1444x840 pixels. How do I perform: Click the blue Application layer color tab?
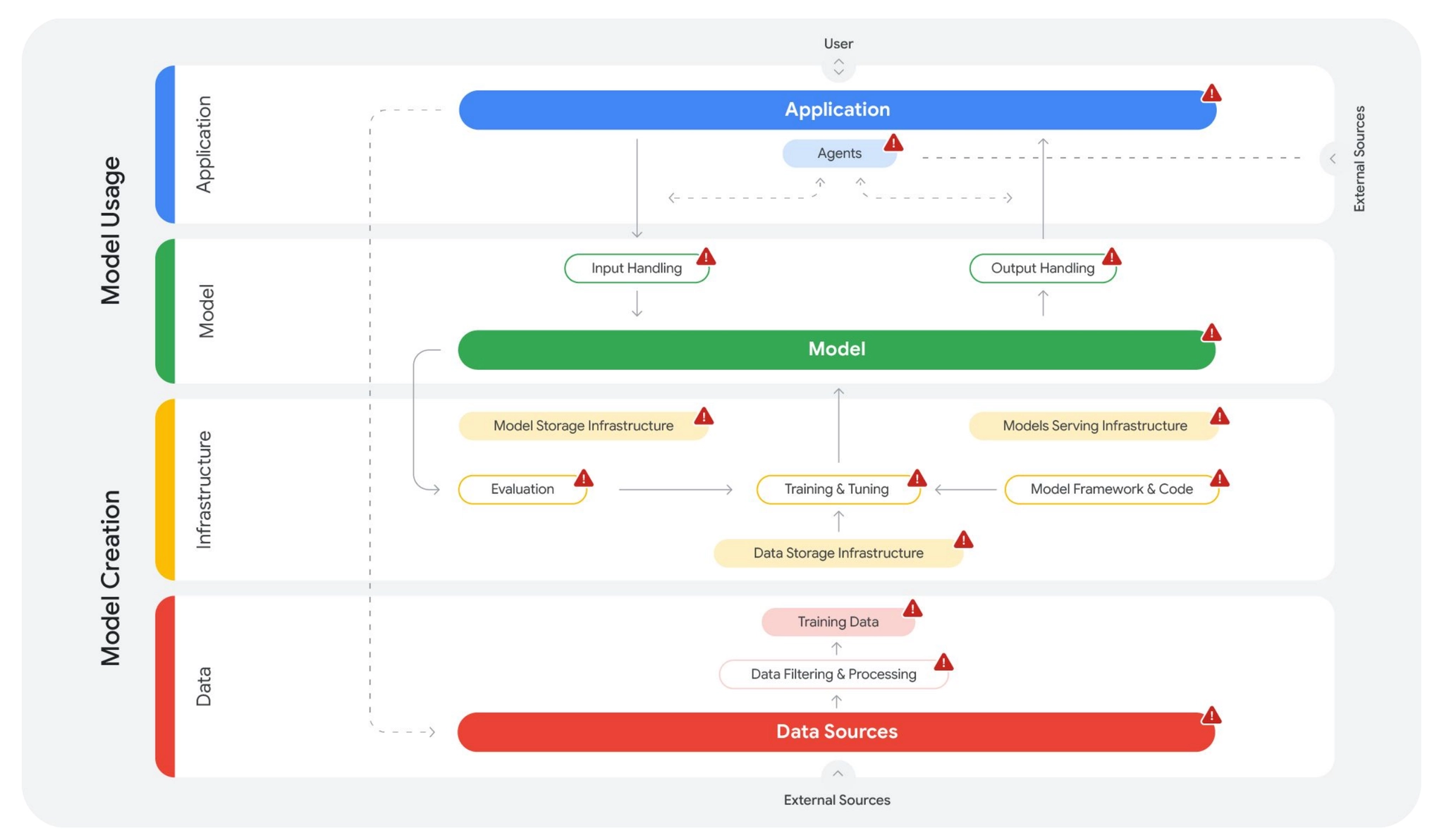point(165,144)
